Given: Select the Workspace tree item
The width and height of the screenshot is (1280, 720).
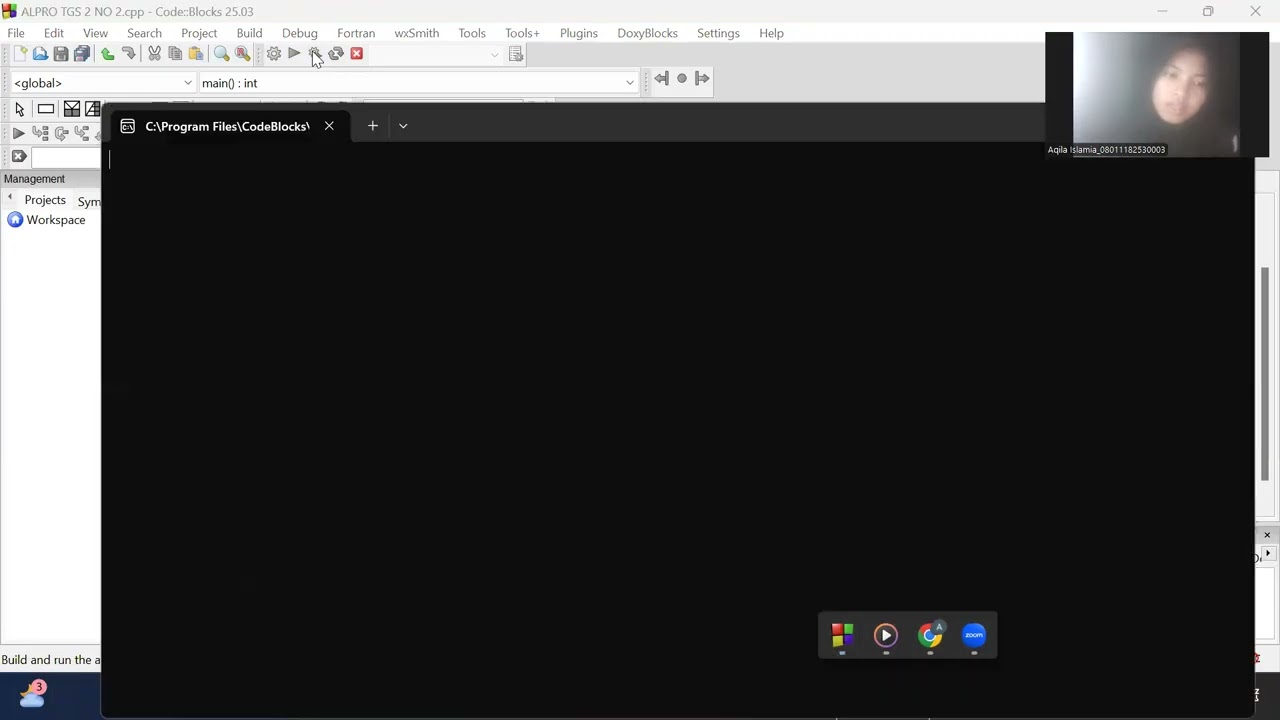Looking at the screenshot, I should coord(56,220).
